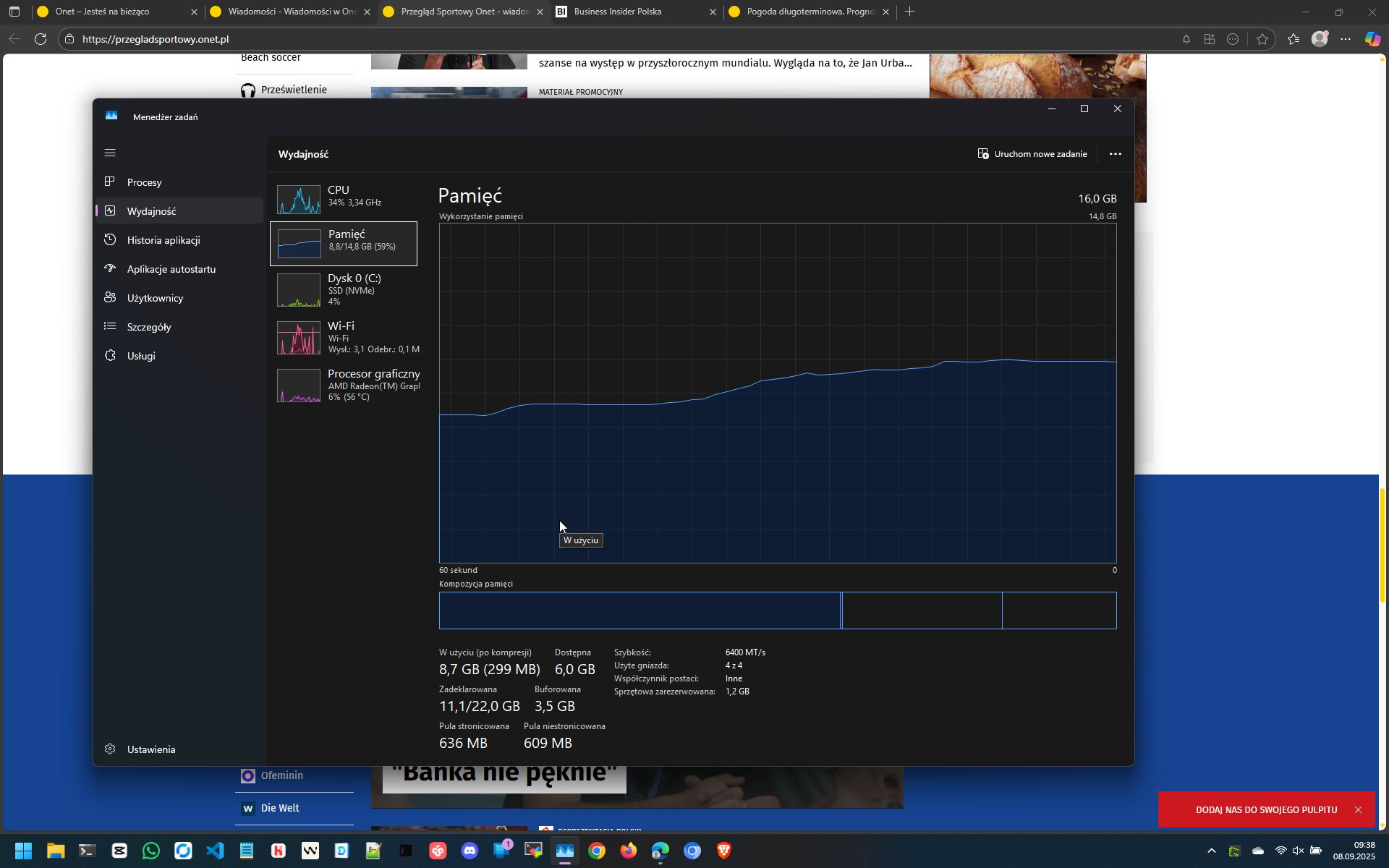Switch to Pogoda długoterminowa browser tab

pos(810,12)
